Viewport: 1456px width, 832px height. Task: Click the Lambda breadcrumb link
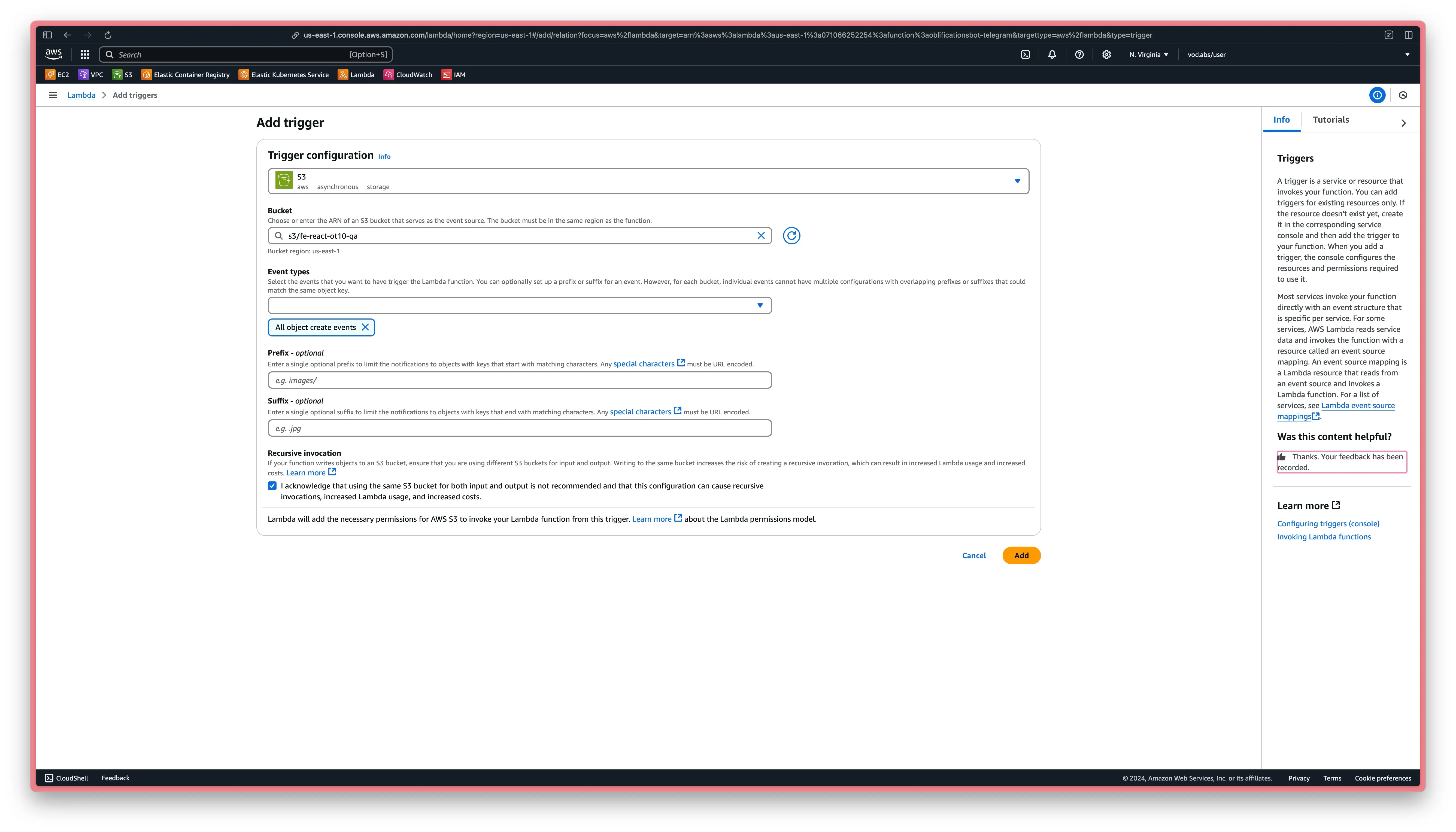81,95
